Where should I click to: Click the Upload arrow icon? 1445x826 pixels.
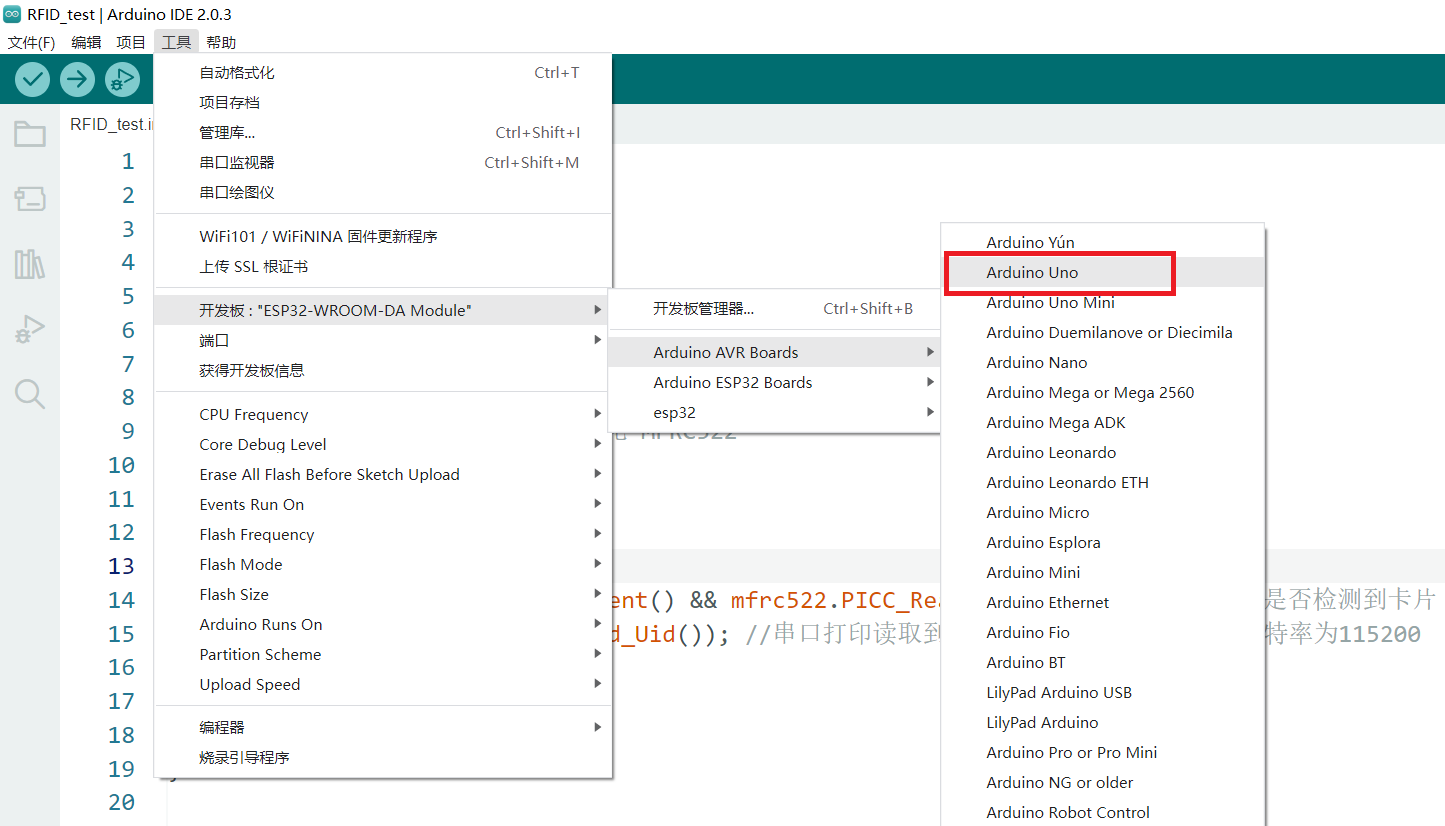pyautogui.click(x=77, y=79)
